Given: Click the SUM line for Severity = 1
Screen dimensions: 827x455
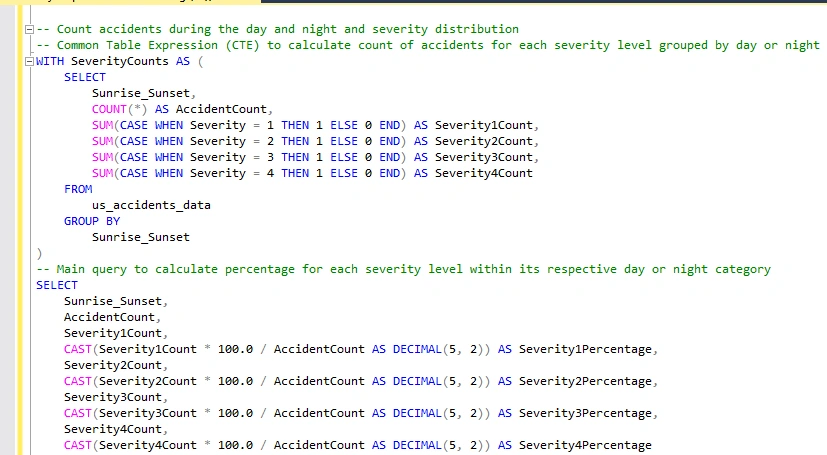Looking at the screenshot, I should (315, 125).
